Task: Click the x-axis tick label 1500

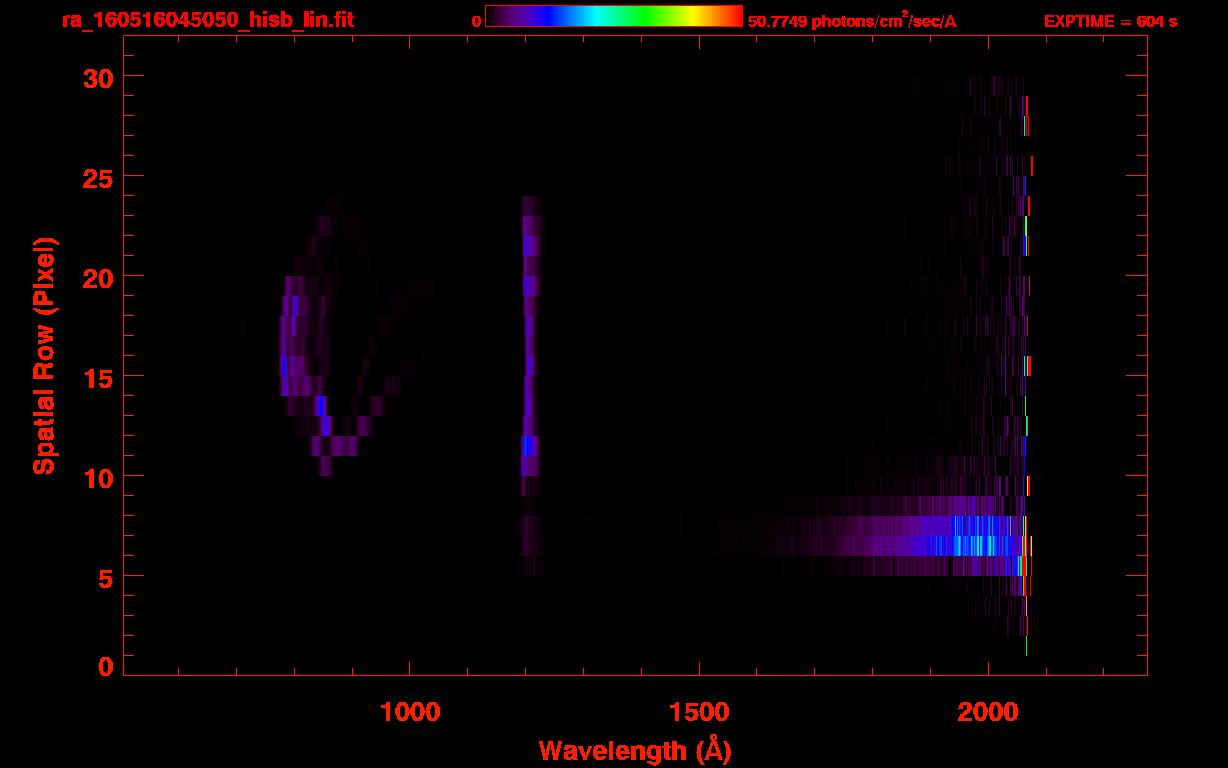Action: click(x=698, y=711)
